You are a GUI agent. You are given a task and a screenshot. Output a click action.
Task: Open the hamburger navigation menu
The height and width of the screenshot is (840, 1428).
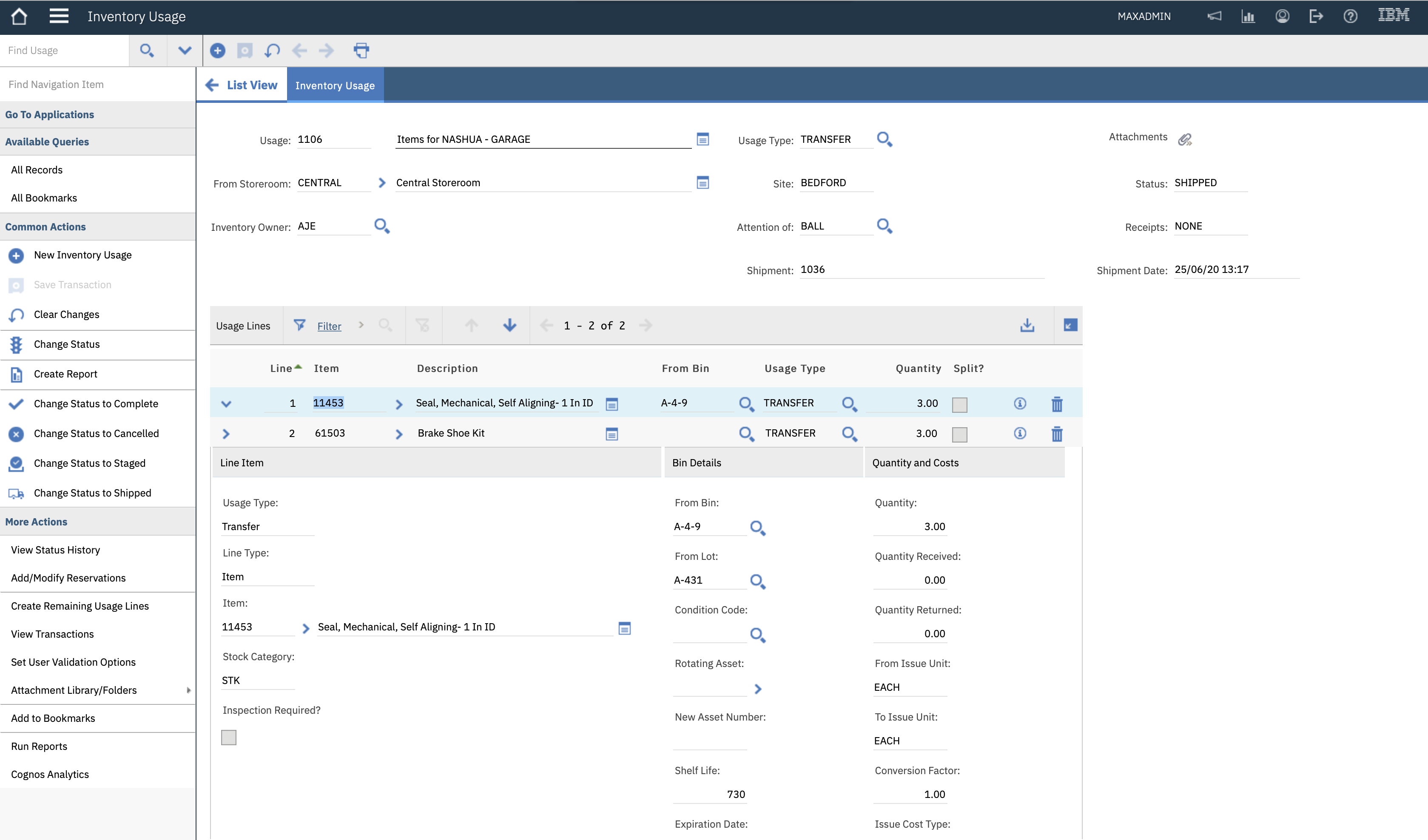(x=58, y=16)
